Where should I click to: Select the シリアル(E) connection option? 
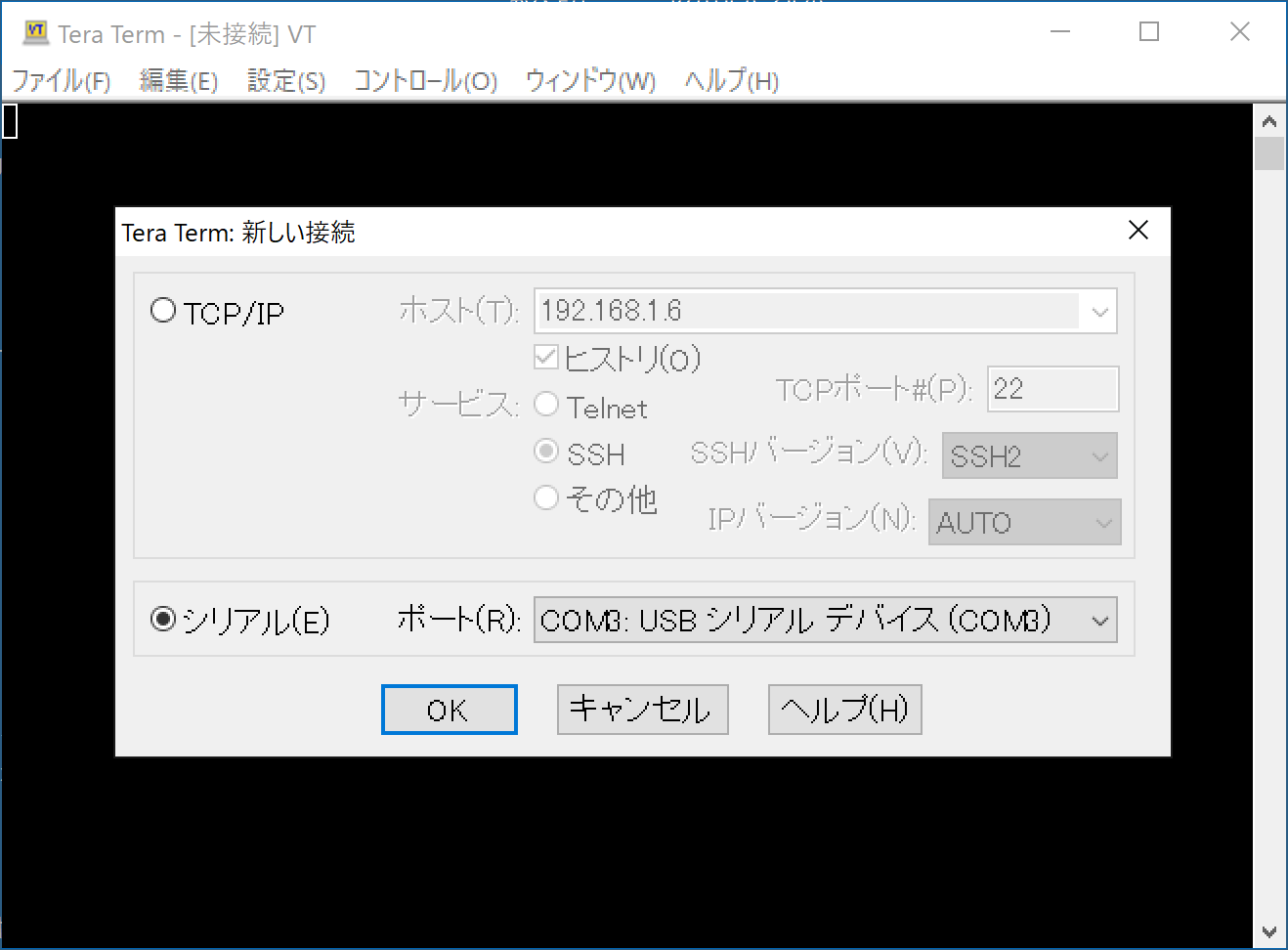point(163,619)
